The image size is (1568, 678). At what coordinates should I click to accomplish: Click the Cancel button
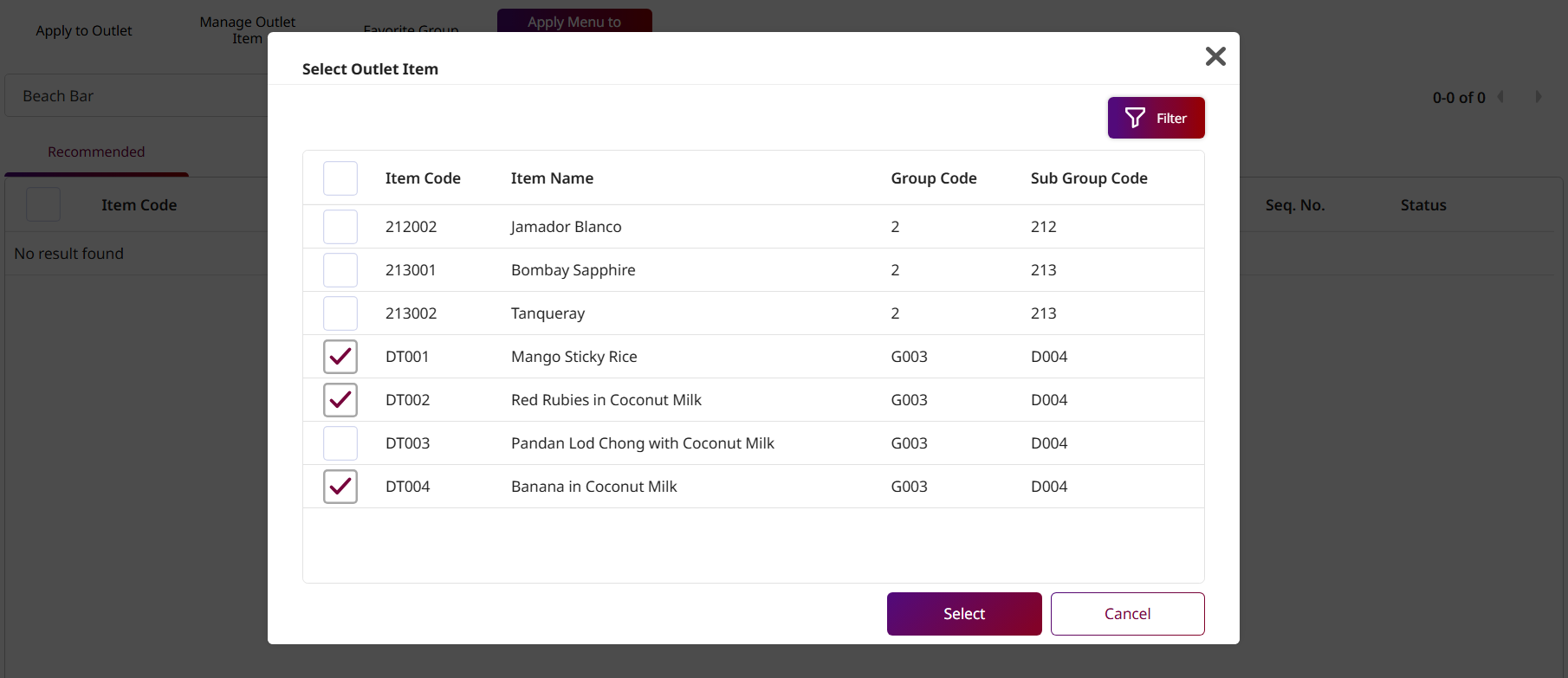[x=1127, y=614]
